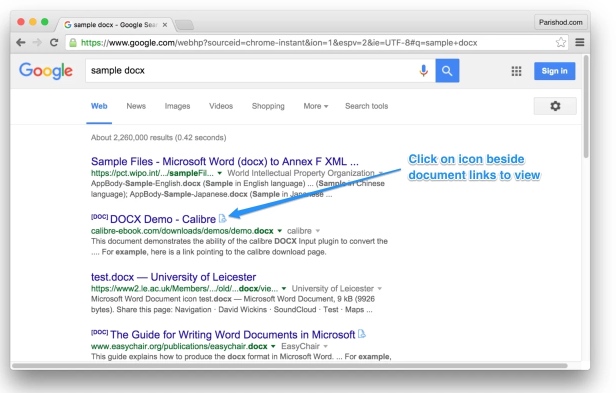Reload the page with refresh icon
The width and height of the screenshot is (616, 393).
[x=54, y=42]
